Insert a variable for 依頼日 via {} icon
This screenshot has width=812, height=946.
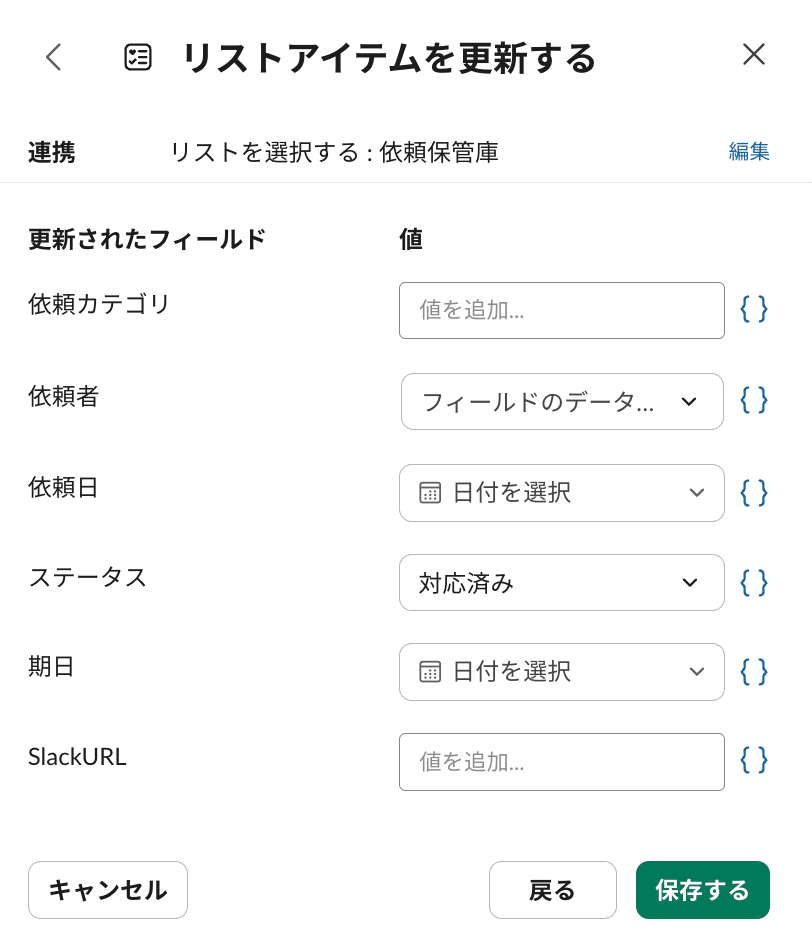[x=752, y=492]
